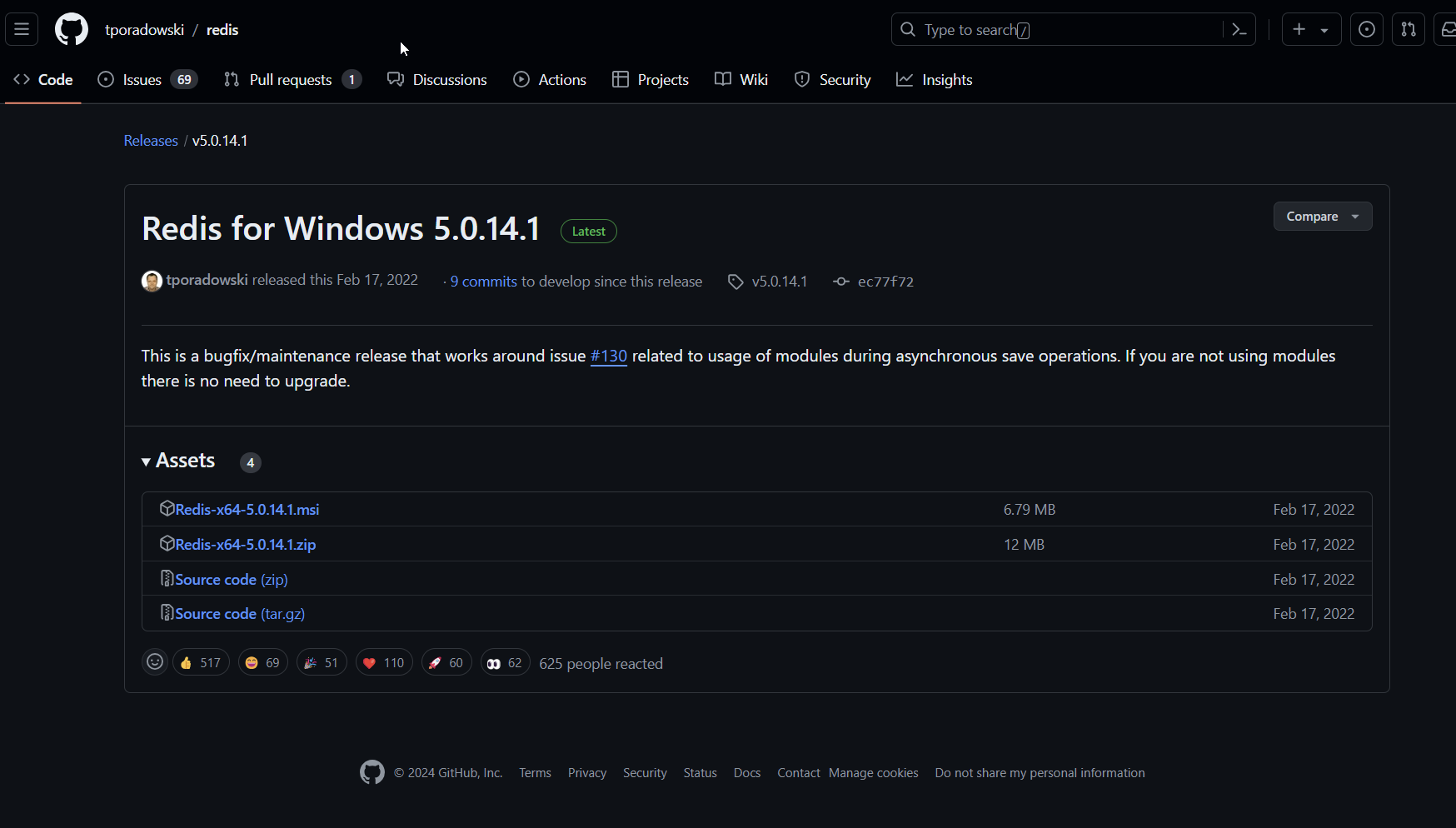Image resolution: width=1456 pixels, height=828 pixels.
Task: Go to the GitHub homepage logo
Action: (72, 29)
